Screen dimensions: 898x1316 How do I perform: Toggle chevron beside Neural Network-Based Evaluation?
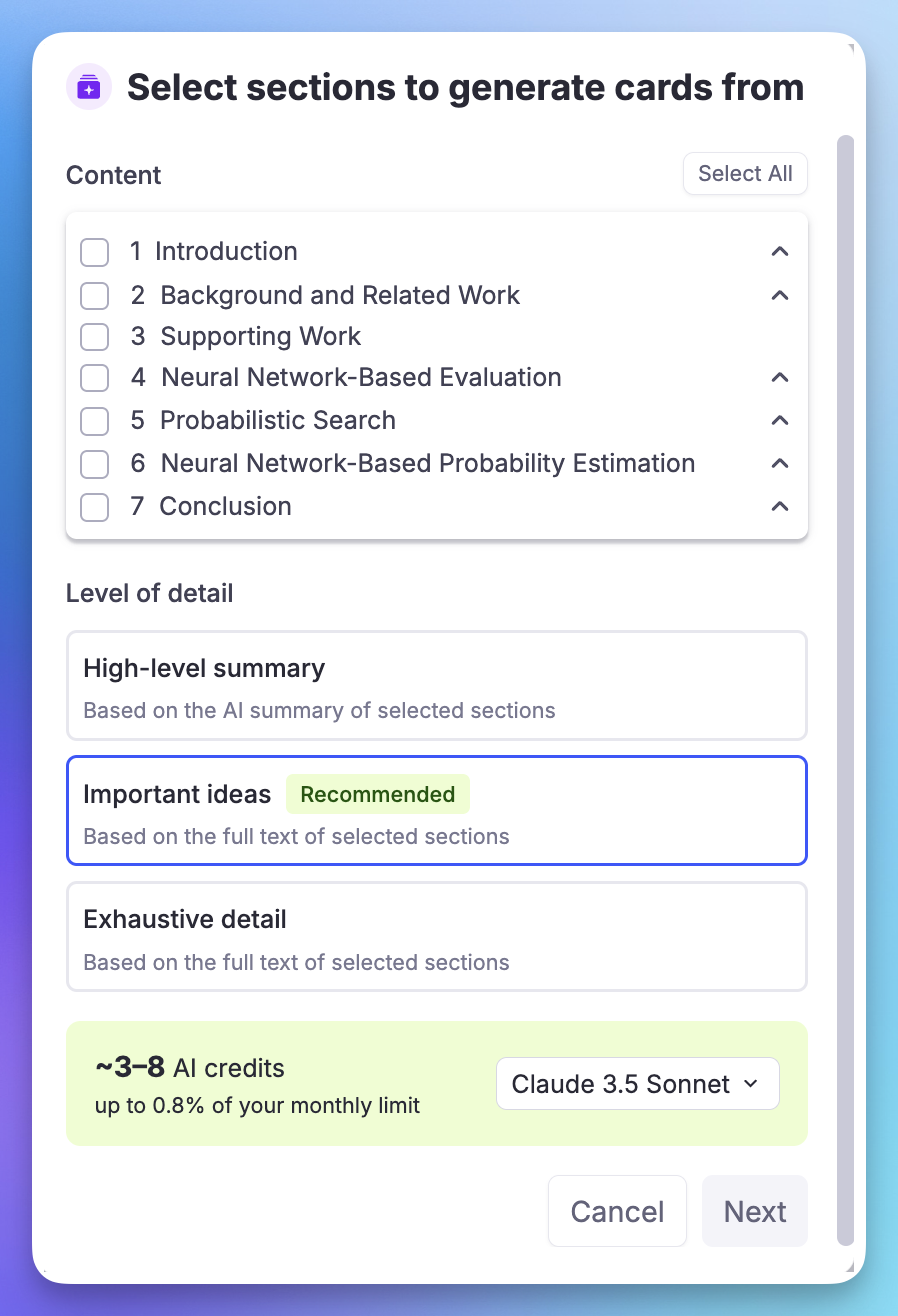point(780,377)
